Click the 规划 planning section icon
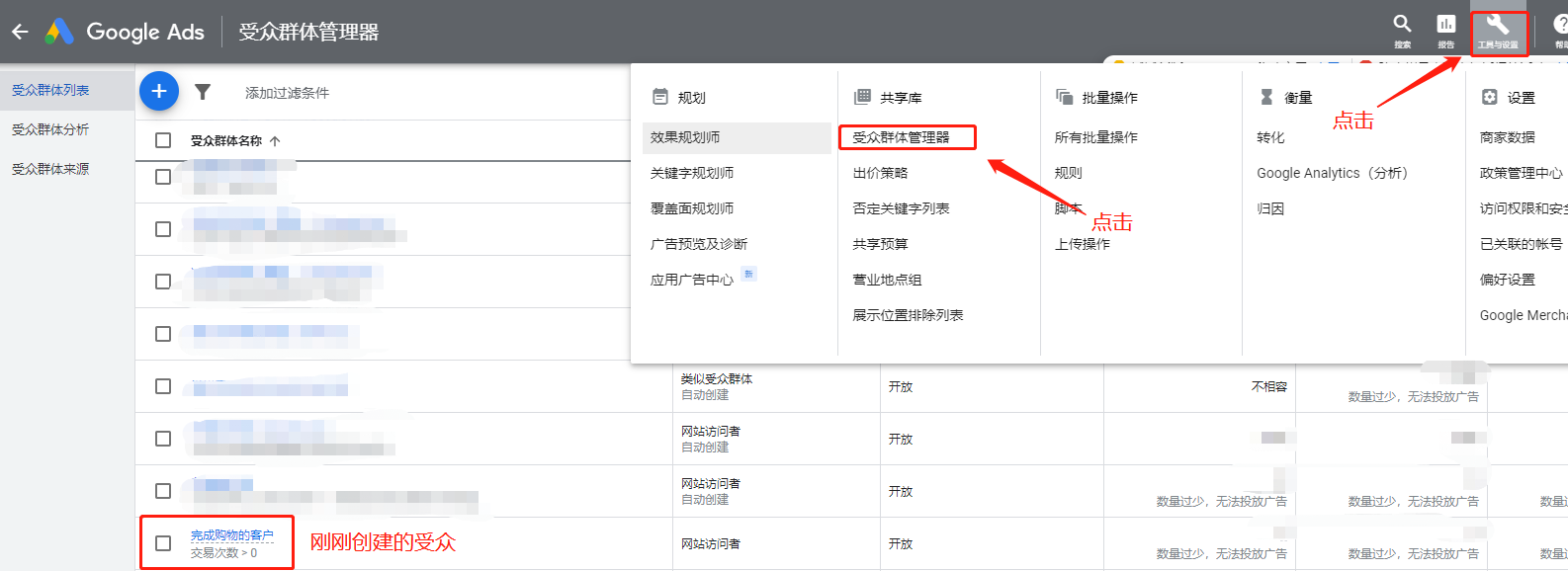The image size is (1568, 571). 660,97
